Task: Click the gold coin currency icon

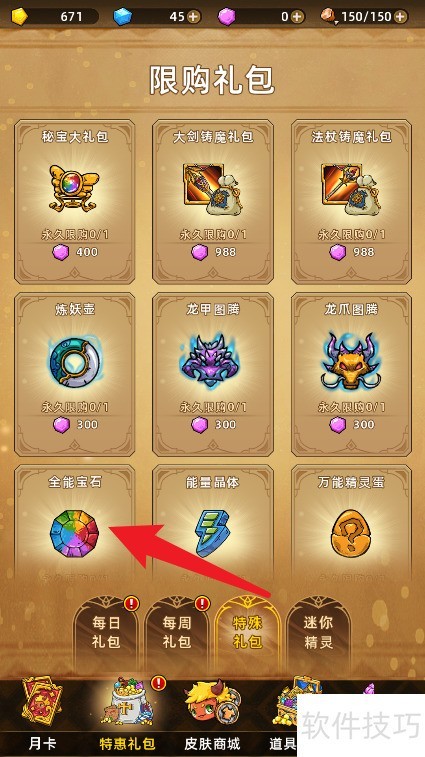Action: [19, 16]
